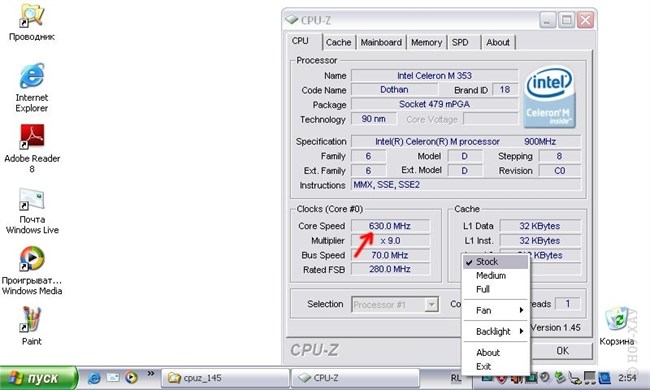650x390 pixels.
Task: Click the пуск Start button
Action: point(39,378)
